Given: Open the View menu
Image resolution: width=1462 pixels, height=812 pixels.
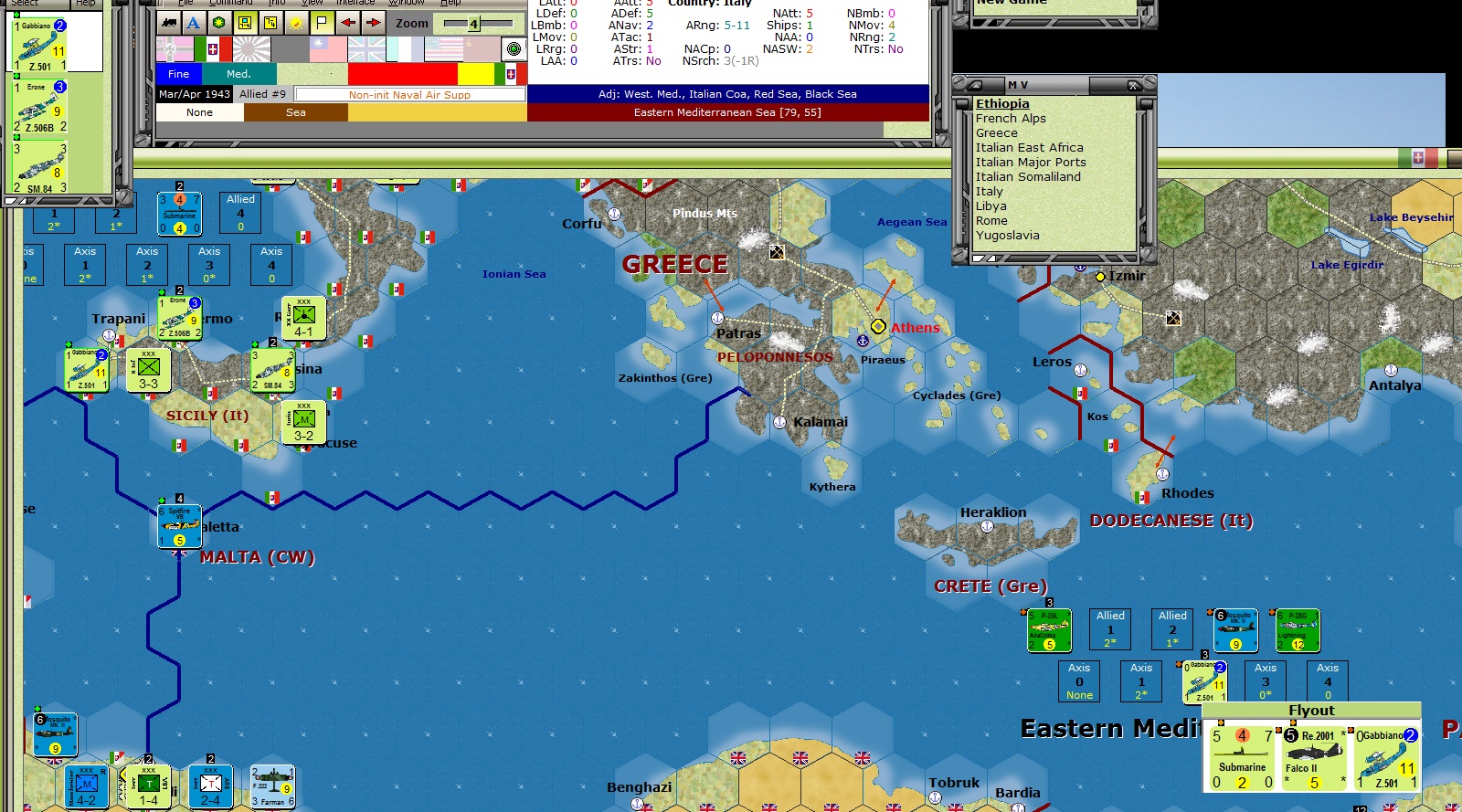Looking at the screenshot, I should pyautogui.click(x=312, y=3).
